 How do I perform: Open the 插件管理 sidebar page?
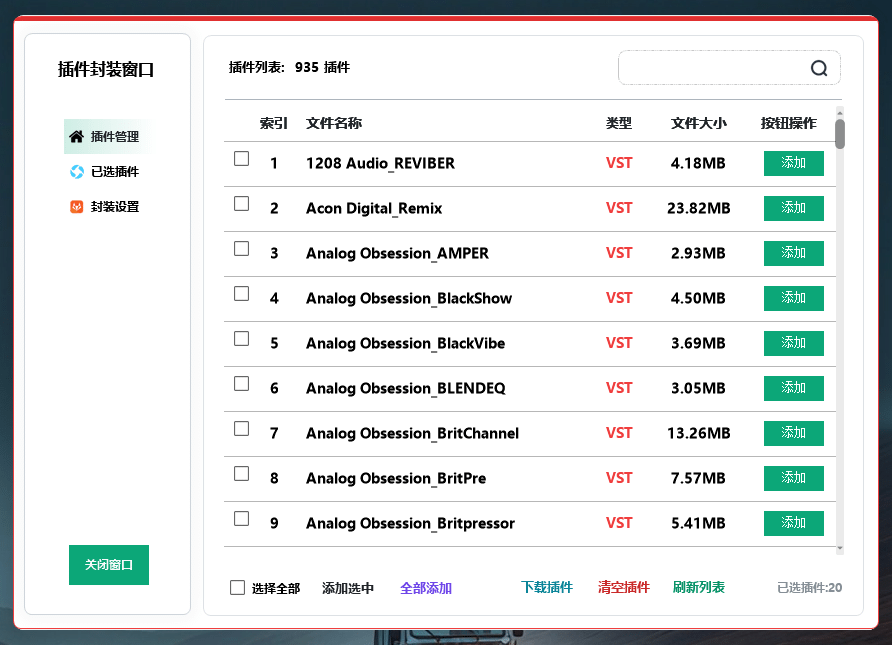click(108, 137)
